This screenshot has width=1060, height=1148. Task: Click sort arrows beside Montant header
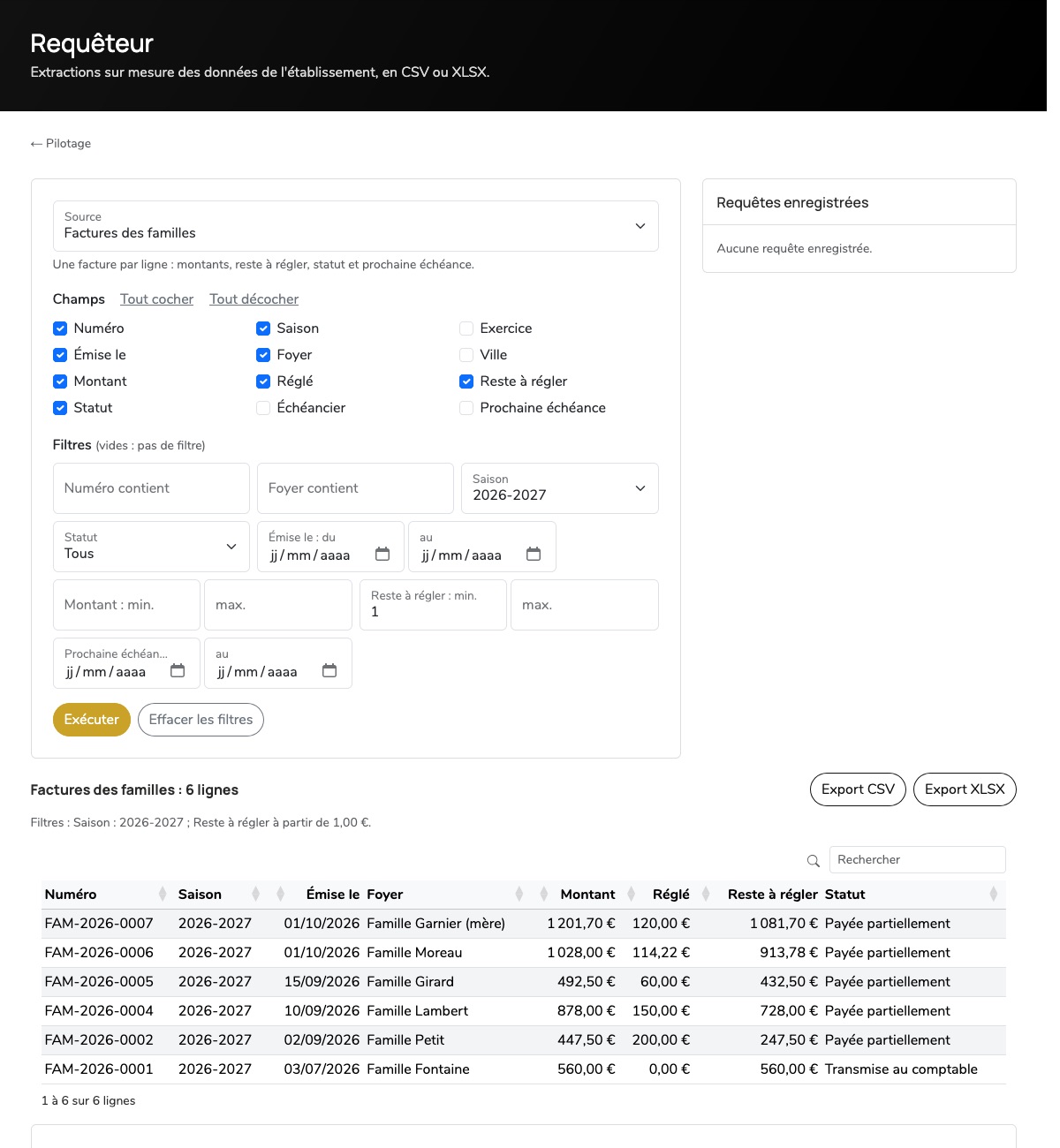[x=544, y=894]
